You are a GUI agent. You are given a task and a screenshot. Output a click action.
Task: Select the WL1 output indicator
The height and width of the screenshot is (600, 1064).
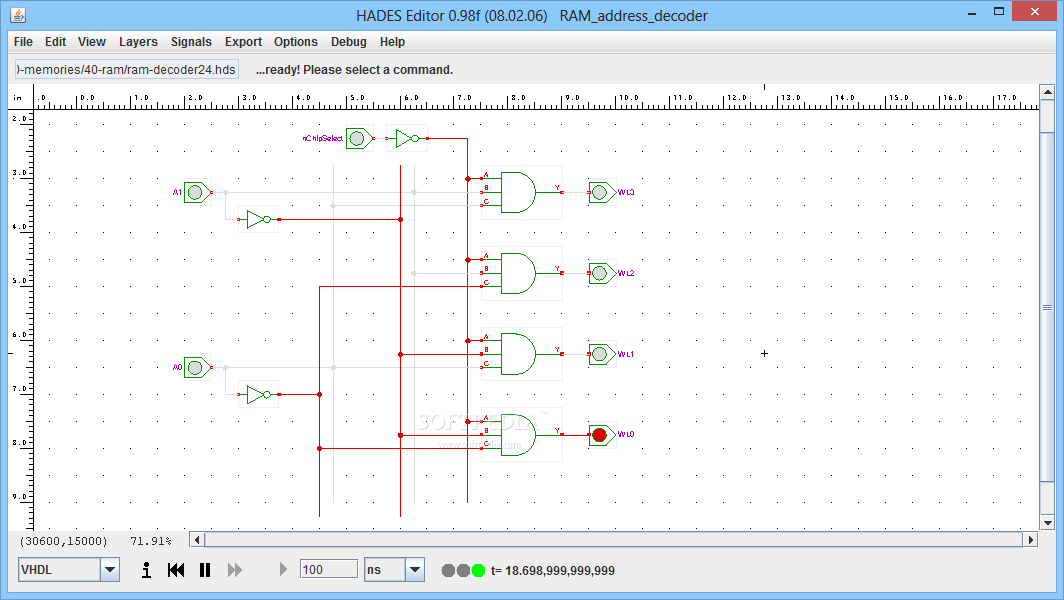(601, 354)
